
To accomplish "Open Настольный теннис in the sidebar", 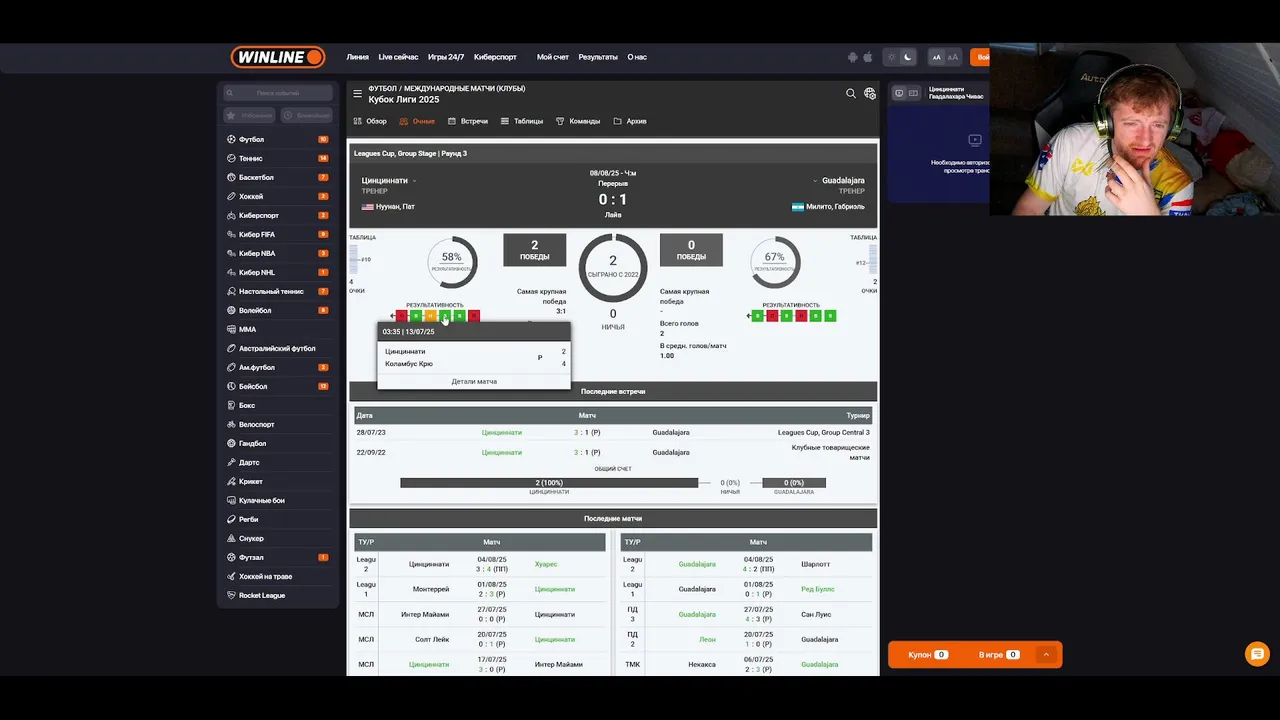I will pos(277,291).
